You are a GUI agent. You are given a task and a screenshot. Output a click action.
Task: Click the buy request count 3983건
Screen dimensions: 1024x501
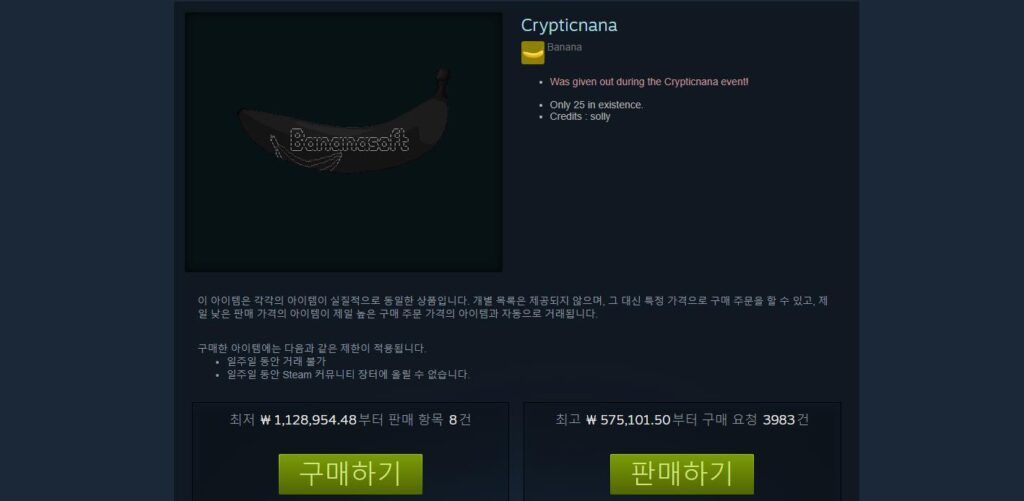tap(786, 419)
